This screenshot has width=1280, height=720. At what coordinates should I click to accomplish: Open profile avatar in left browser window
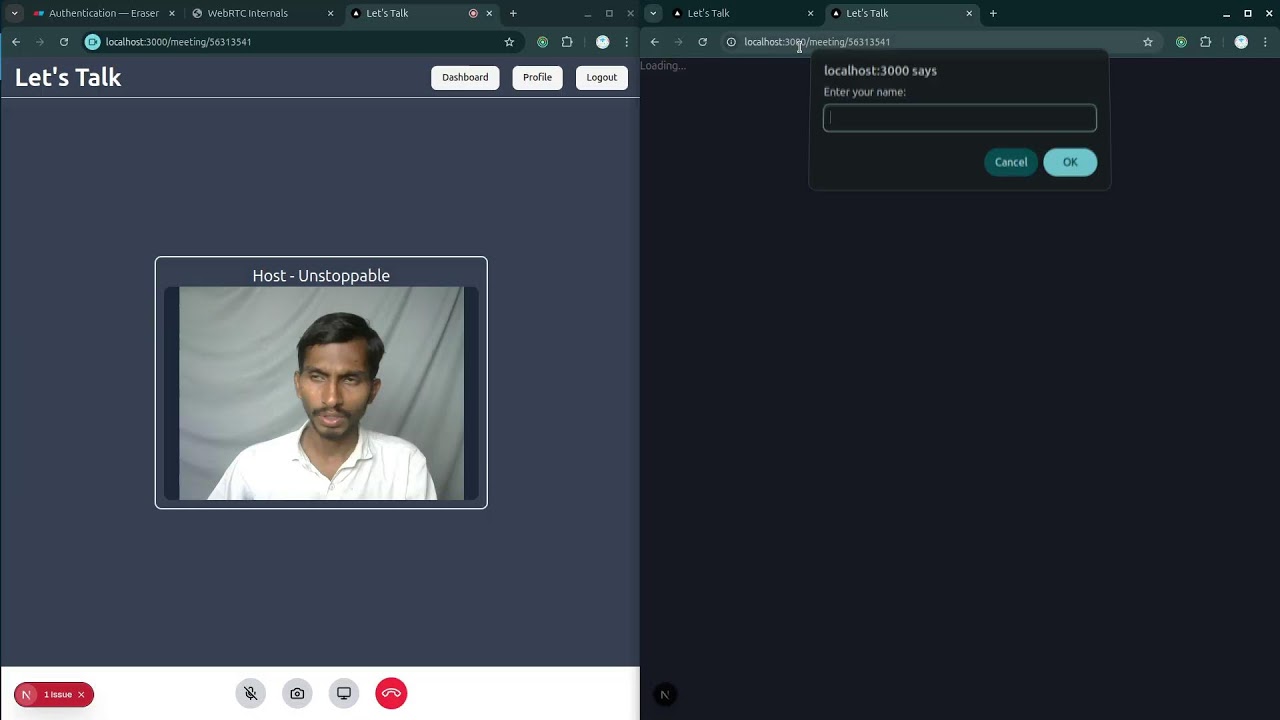[x=602, y=42]
